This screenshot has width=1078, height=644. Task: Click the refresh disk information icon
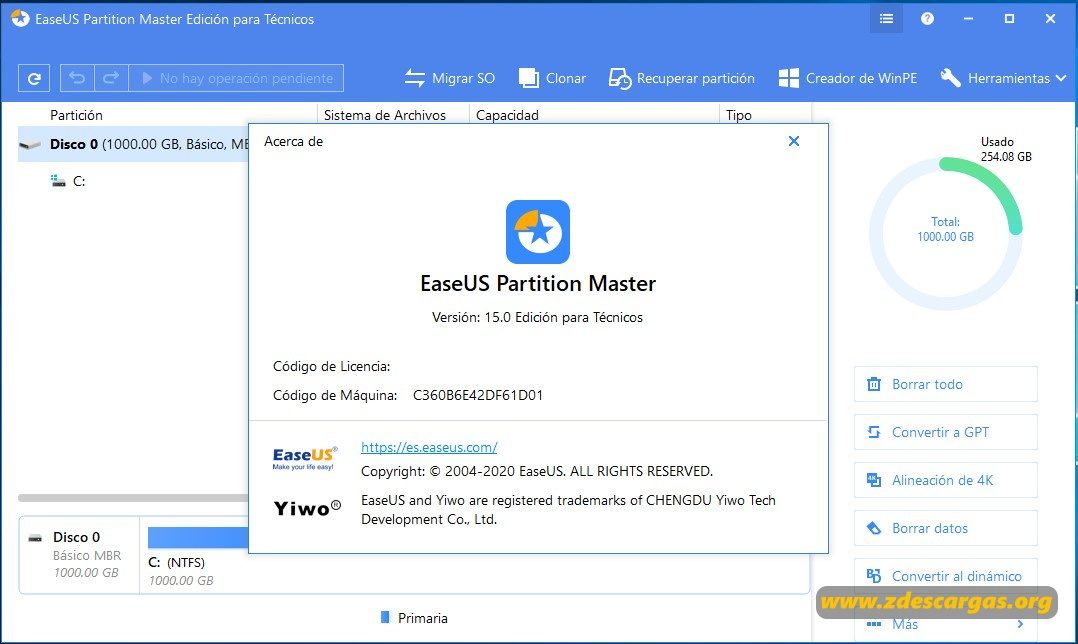point(34,78)
